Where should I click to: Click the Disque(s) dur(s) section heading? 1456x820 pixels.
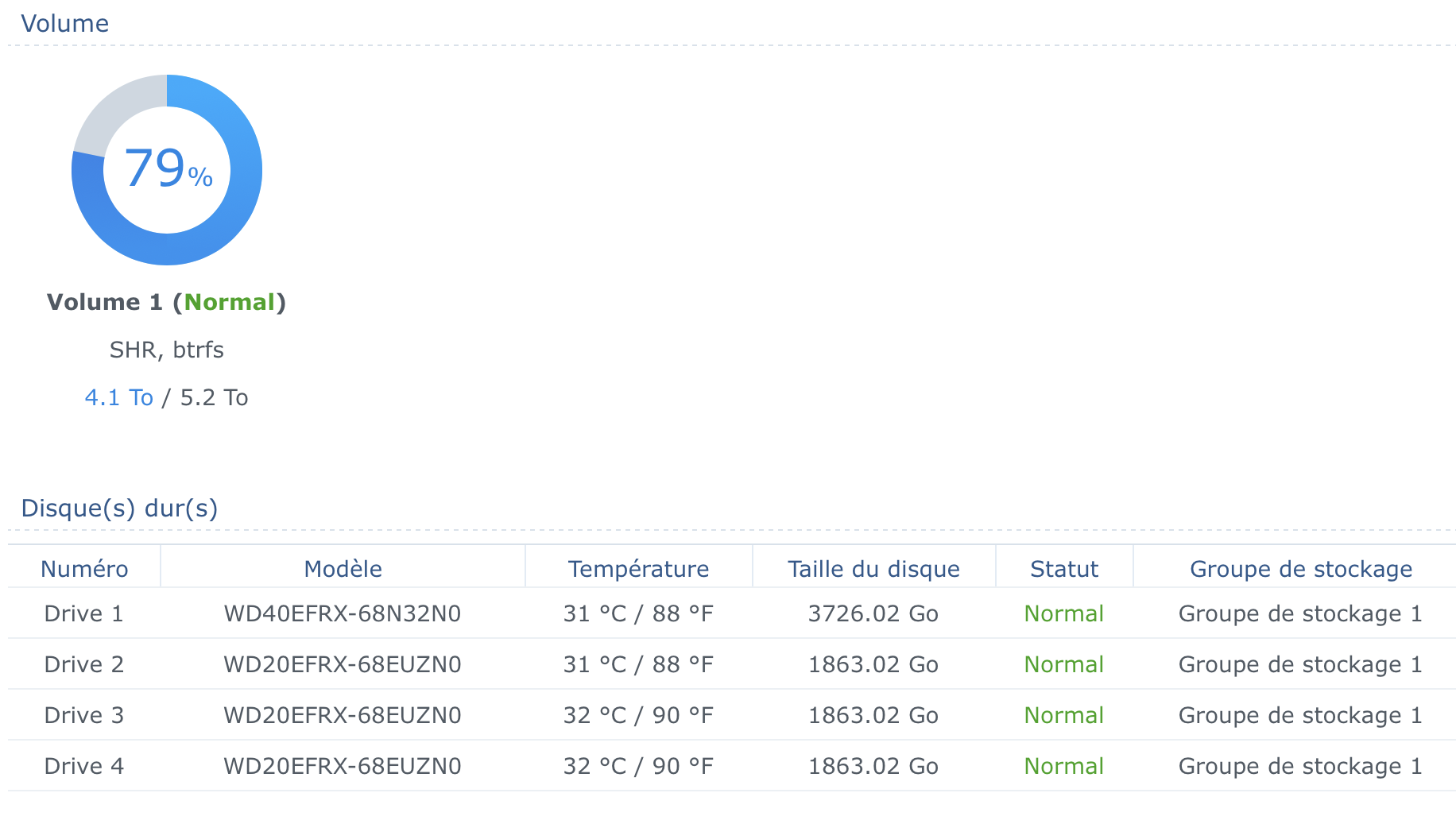[119, 509]
